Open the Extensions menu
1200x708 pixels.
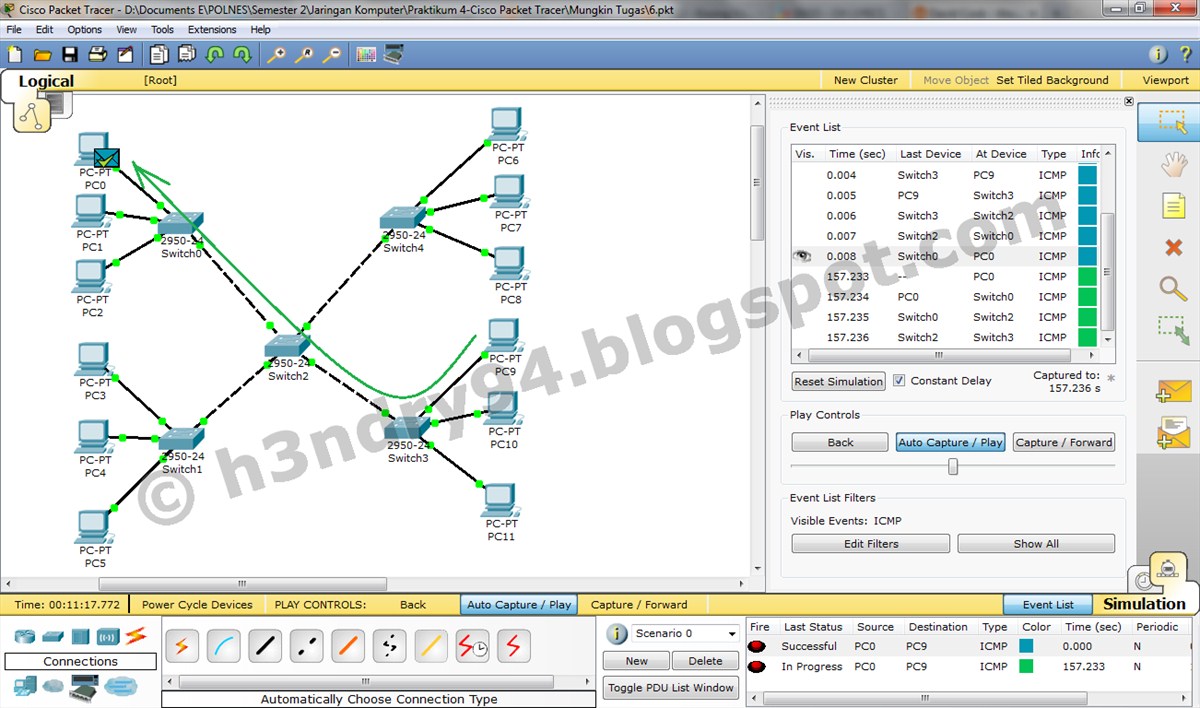212,30
